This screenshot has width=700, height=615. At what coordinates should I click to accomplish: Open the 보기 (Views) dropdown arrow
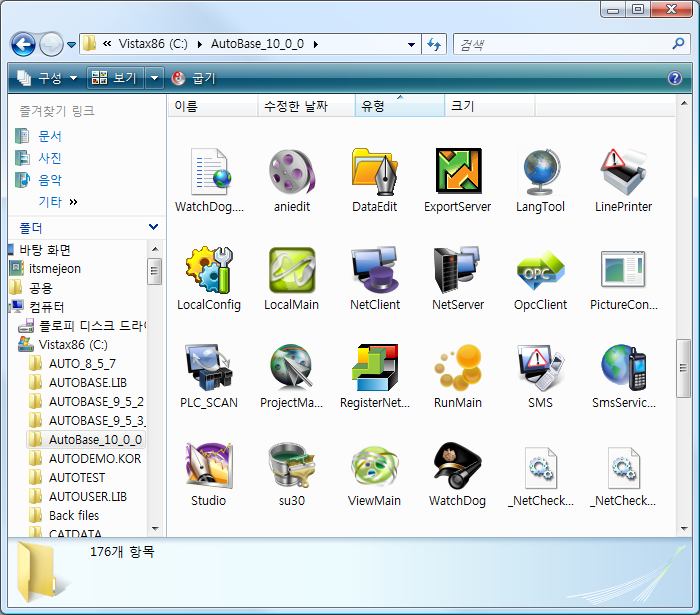click(154, 78)
